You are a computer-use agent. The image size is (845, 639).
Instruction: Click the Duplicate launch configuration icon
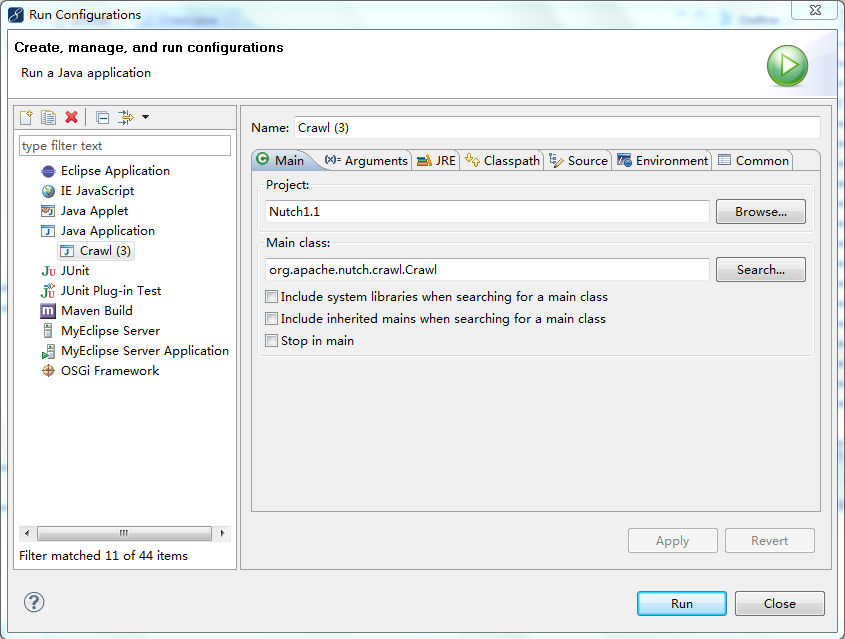click(48, 118)
